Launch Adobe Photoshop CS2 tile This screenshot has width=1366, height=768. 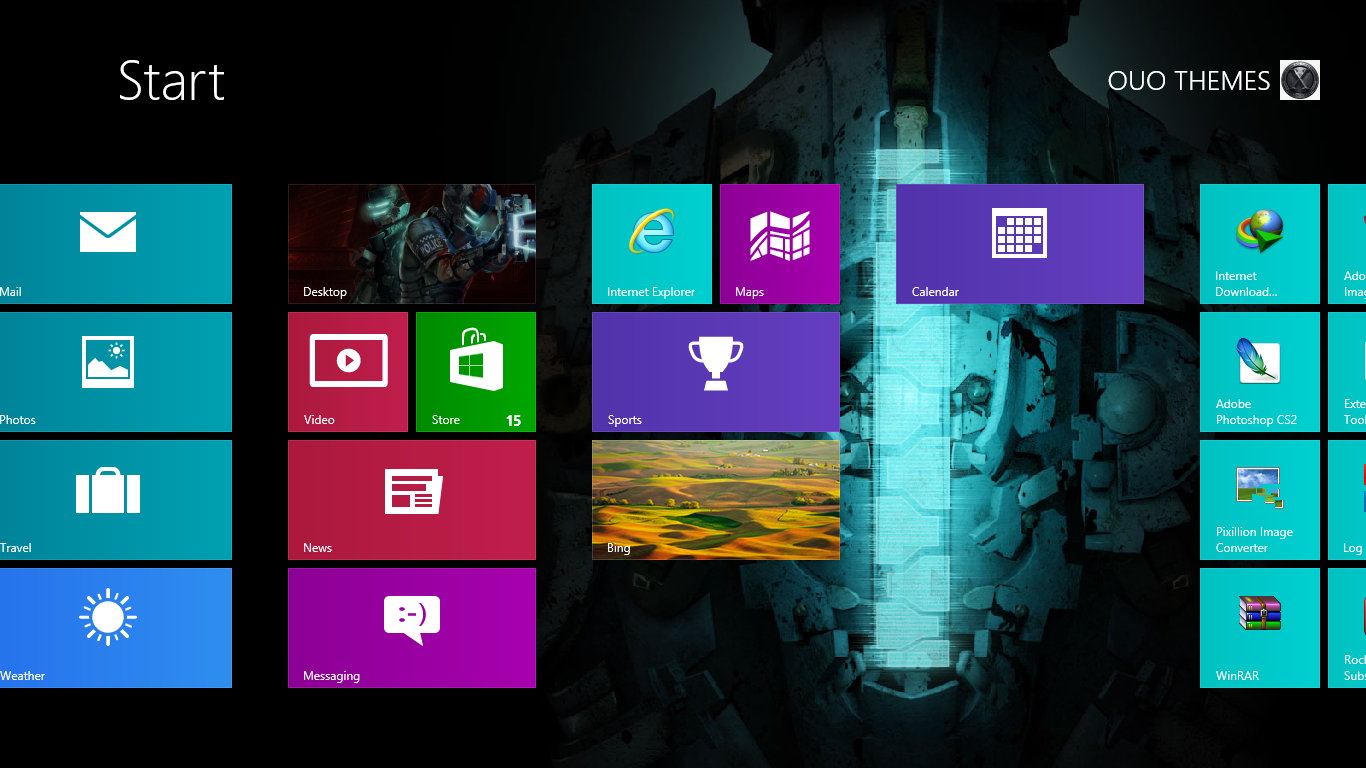click(x=1260, y=372)
